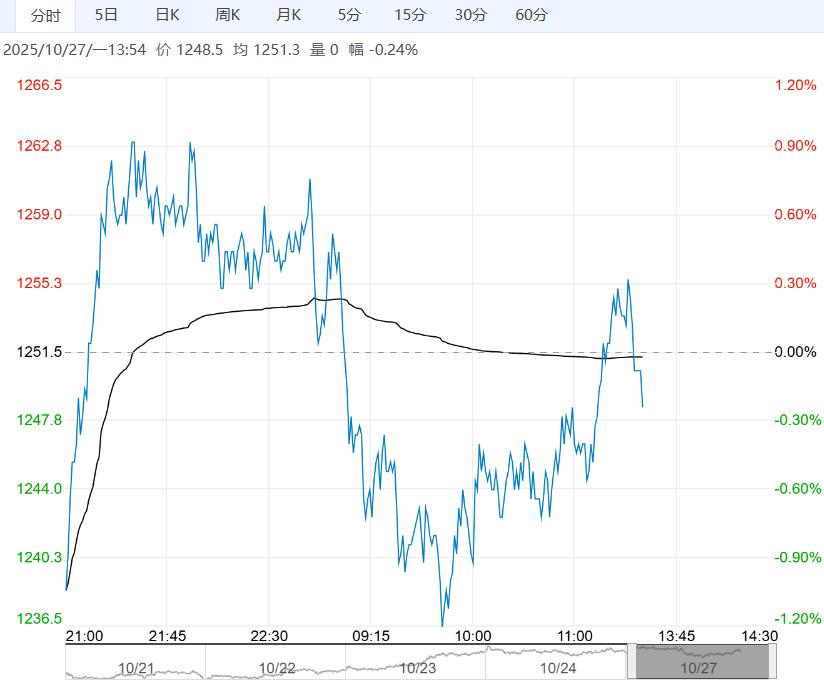Click the 10/22 segment in date navigator

(x=276, y=664)
